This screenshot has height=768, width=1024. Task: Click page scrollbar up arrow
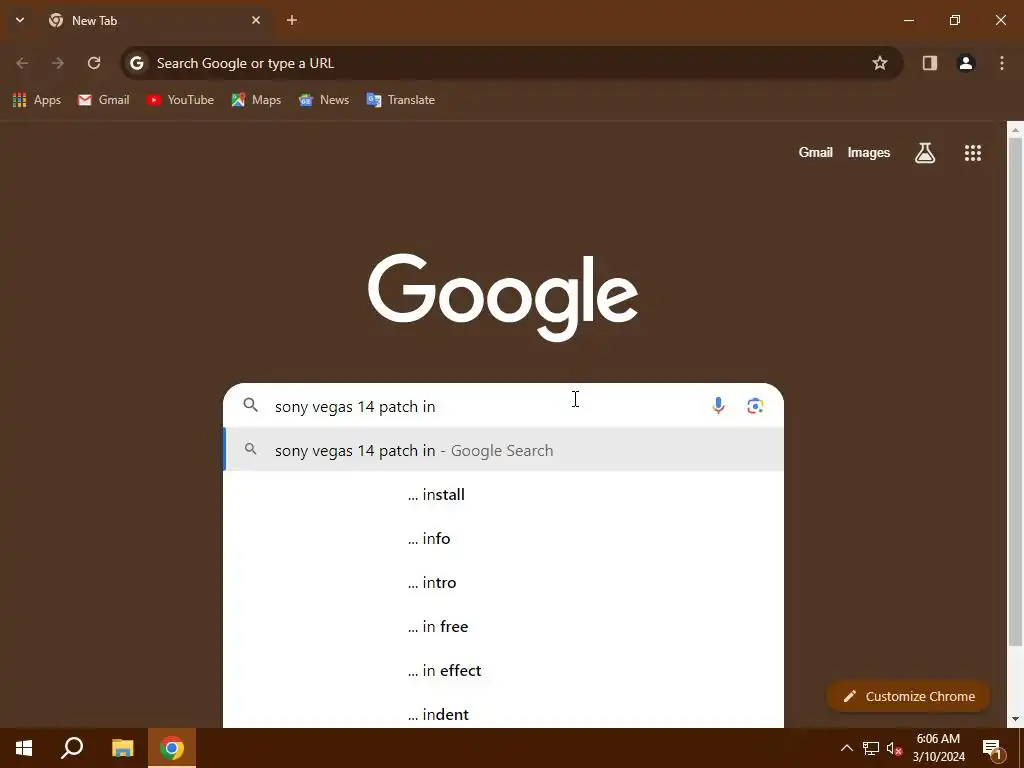click(1016, 130)
